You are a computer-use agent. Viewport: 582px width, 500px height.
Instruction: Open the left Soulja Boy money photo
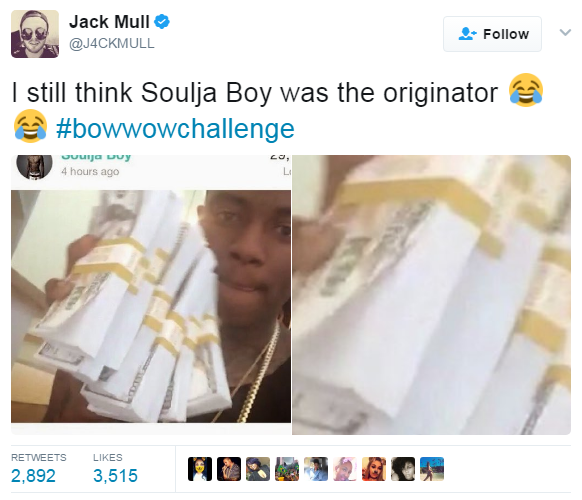pyautogui.click(x=151, y=295)
